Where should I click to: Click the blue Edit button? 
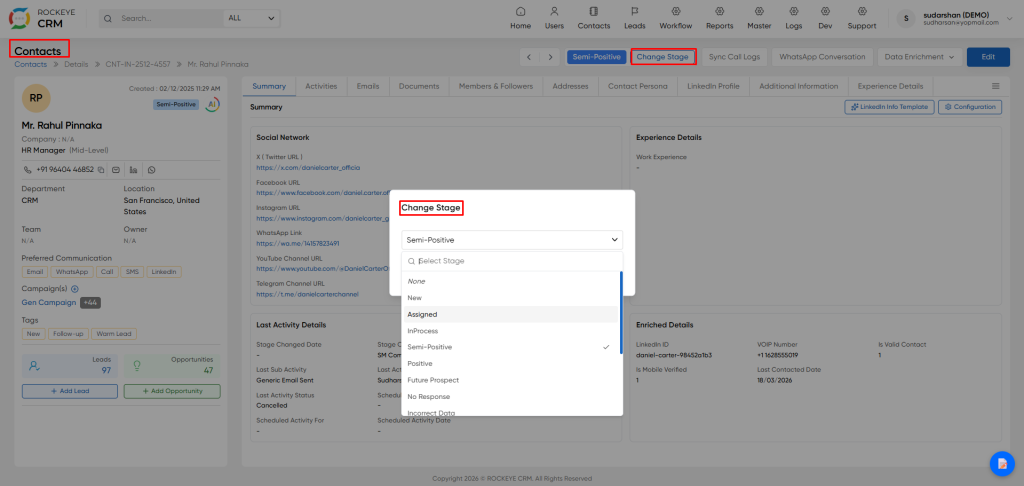point(988,57)
